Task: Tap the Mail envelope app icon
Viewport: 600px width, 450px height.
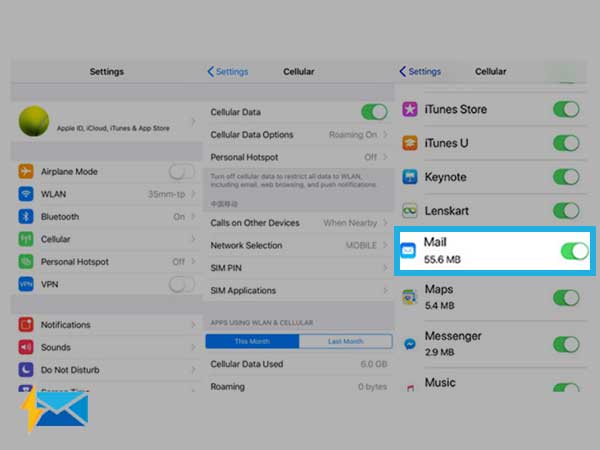Action: click(x=408, y=251)
